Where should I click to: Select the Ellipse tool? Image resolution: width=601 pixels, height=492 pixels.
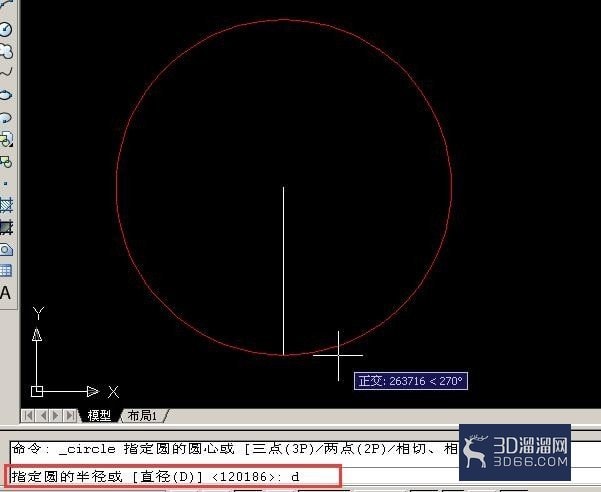(x=6, y=95)
